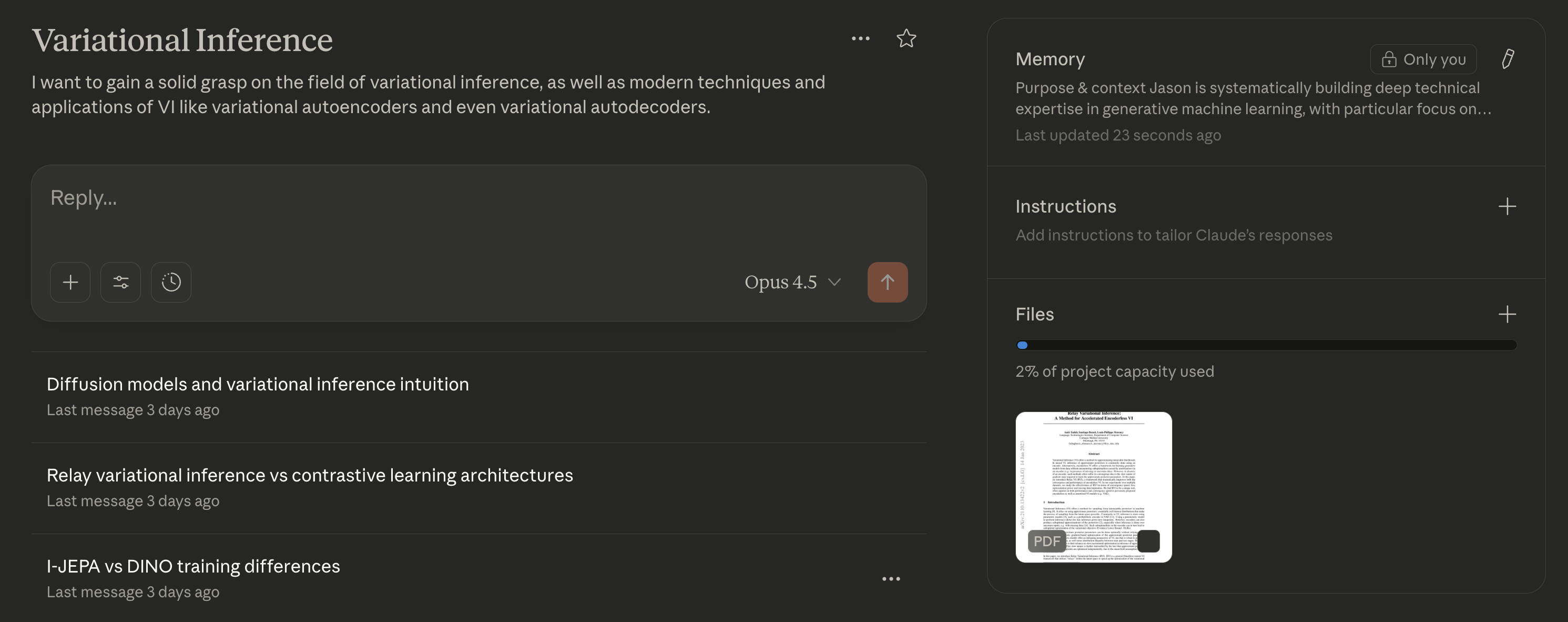Click the dark square on PDF thumbnail
Viewport: 1568px width, 622px height.
[x=1148, y=541]
